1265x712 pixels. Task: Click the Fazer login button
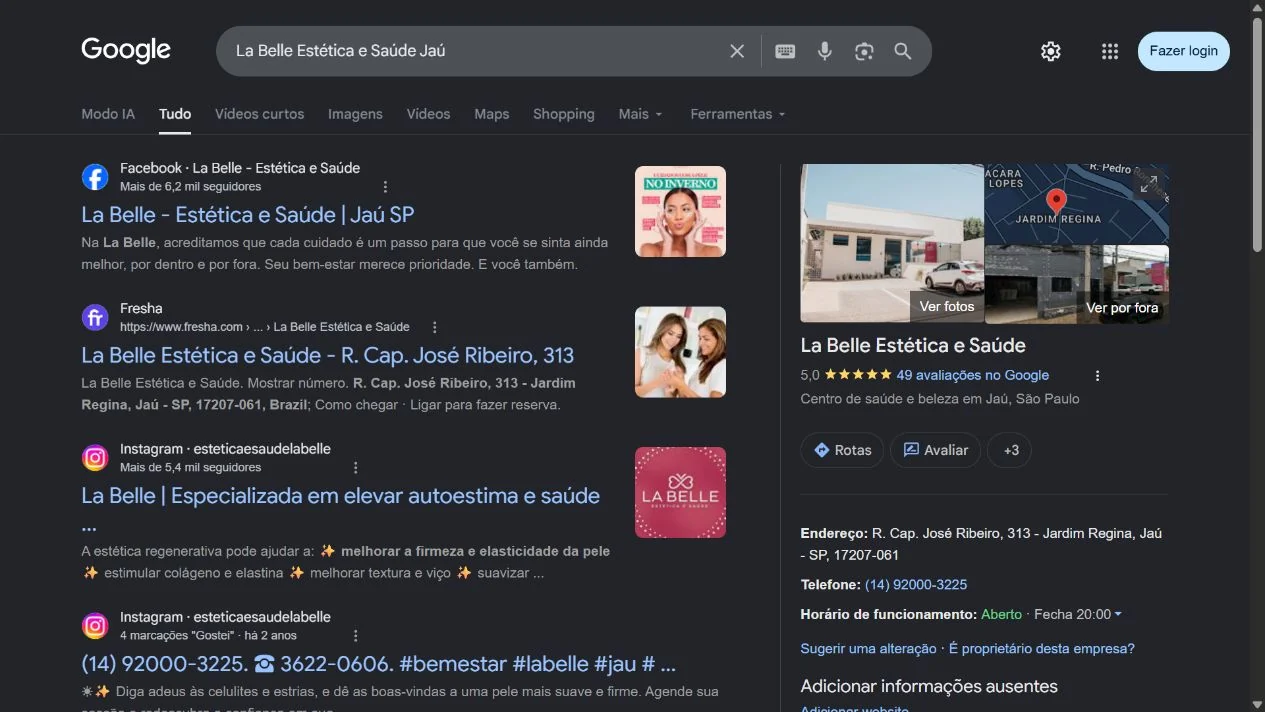(x=1184, y=51)
